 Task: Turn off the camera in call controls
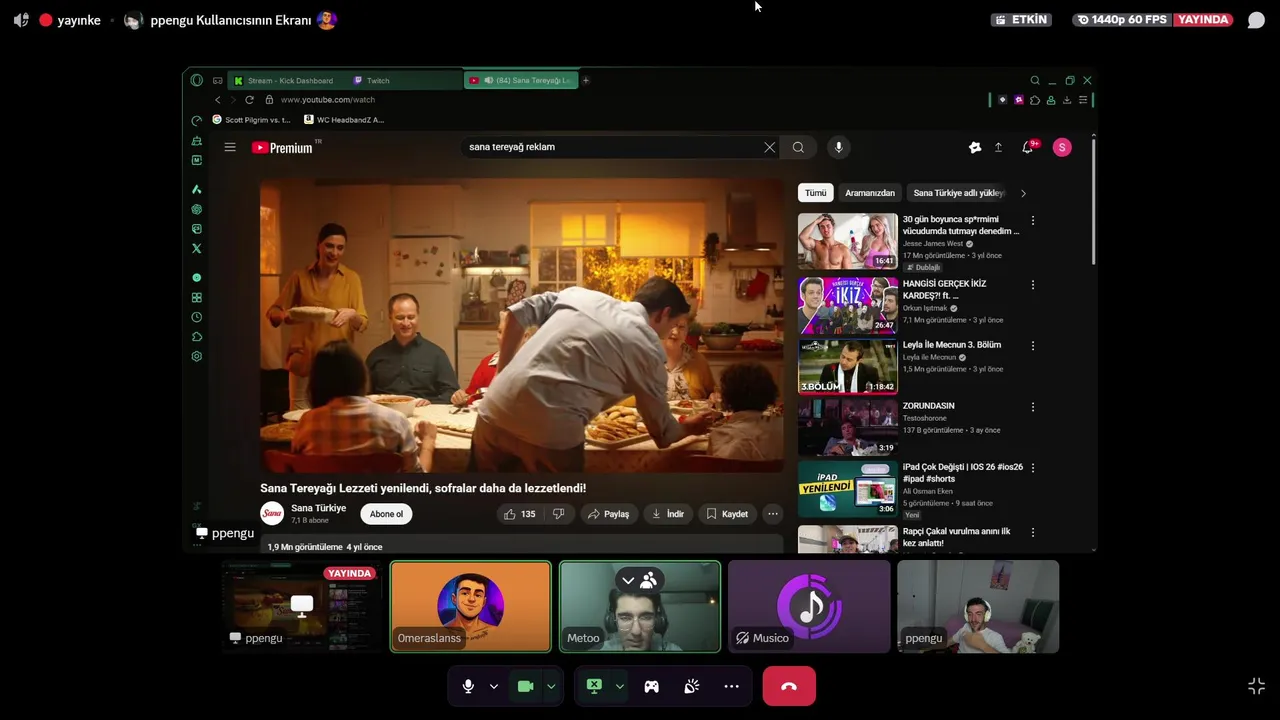(525, 686)
